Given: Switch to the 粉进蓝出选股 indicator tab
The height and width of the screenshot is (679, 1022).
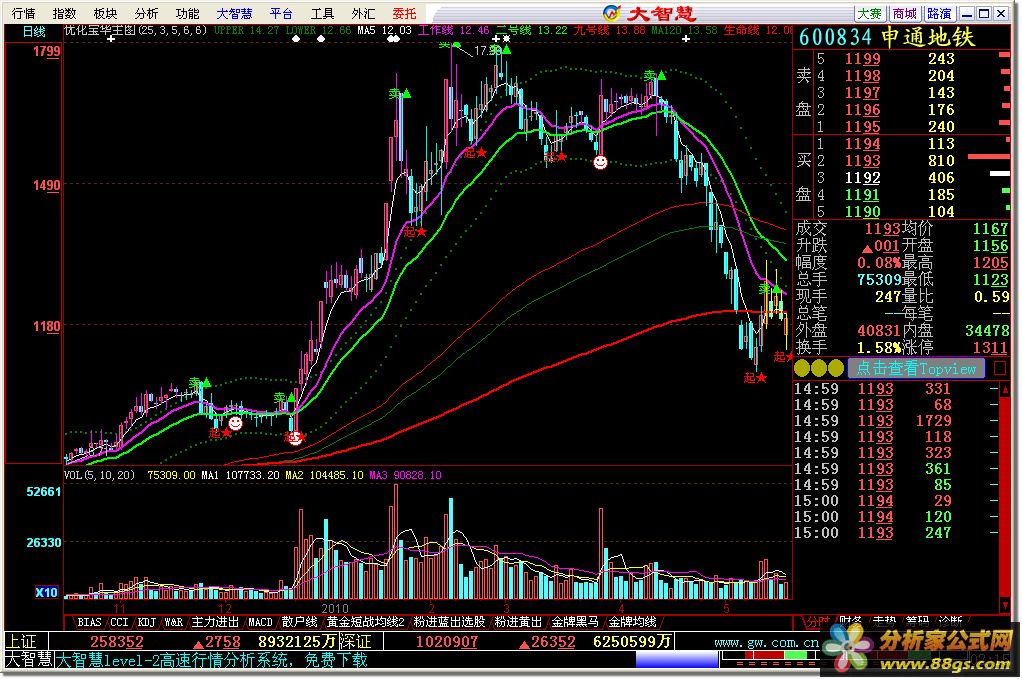Looking at the screenshot, I should (x=450, y=622).
